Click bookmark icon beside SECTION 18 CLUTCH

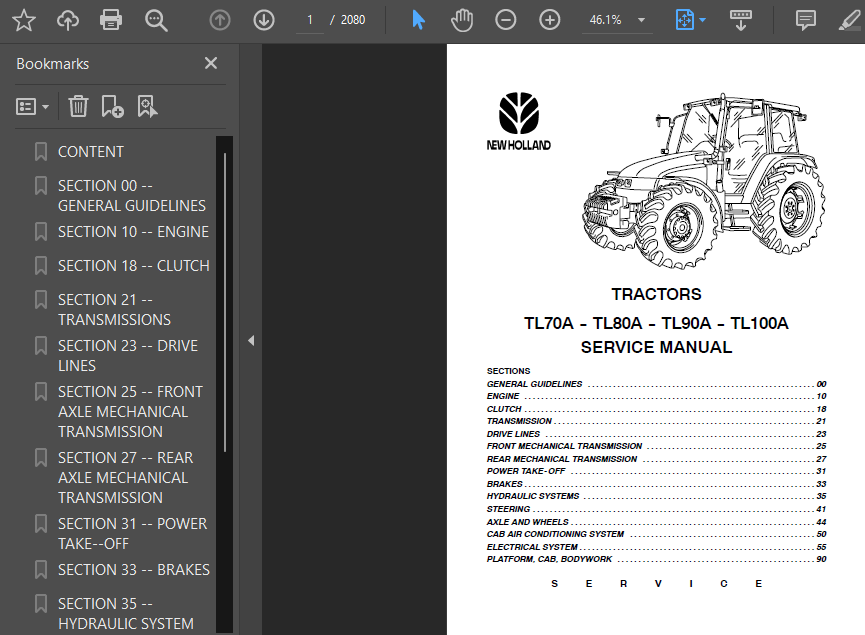pos(41,266)
